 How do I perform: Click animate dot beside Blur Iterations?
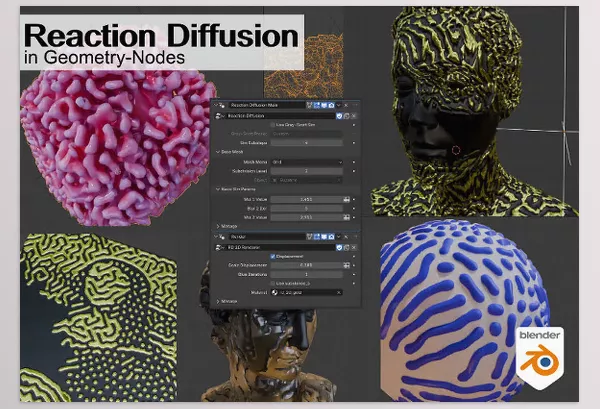354,274
